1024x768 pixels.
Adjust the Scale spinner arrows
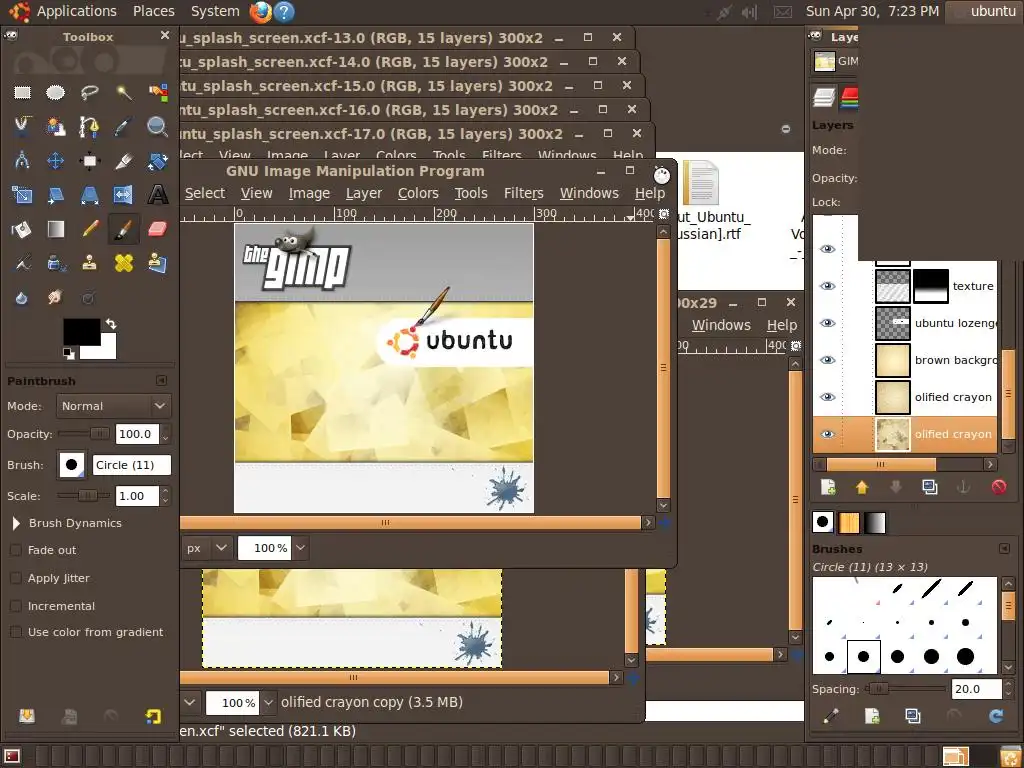click(x=165, y=496)
